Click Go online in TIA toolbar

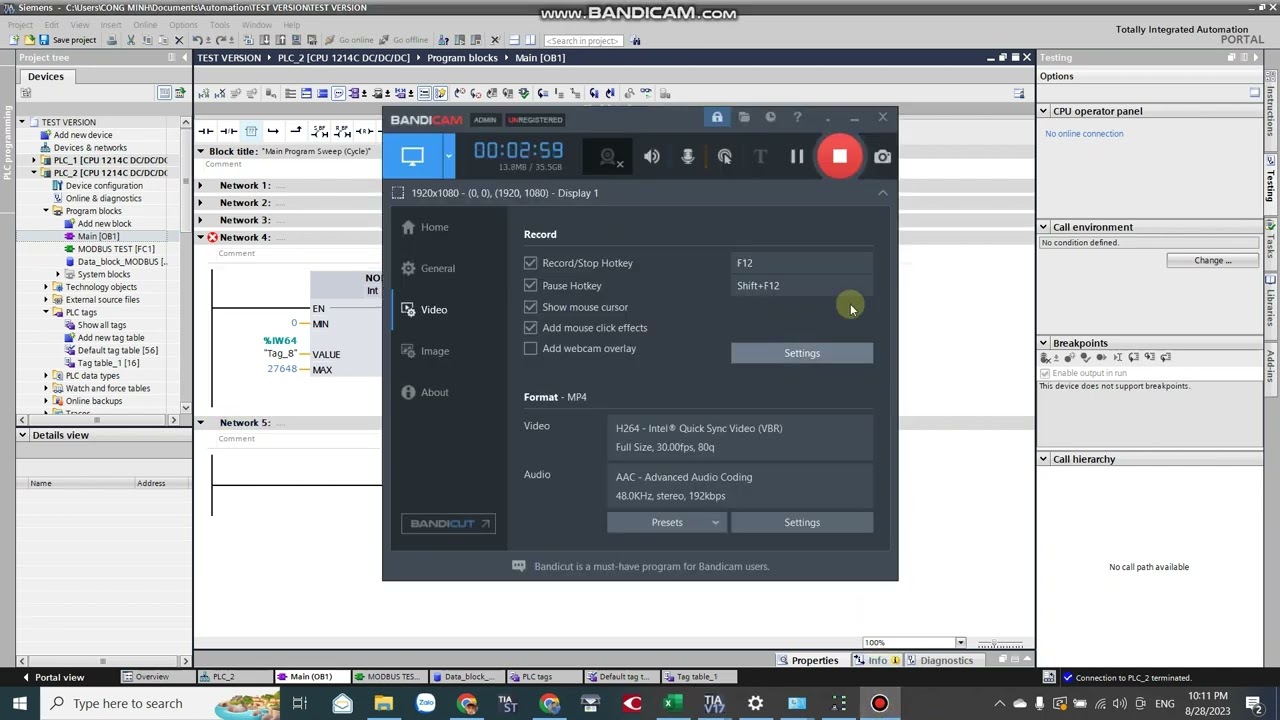349,40
